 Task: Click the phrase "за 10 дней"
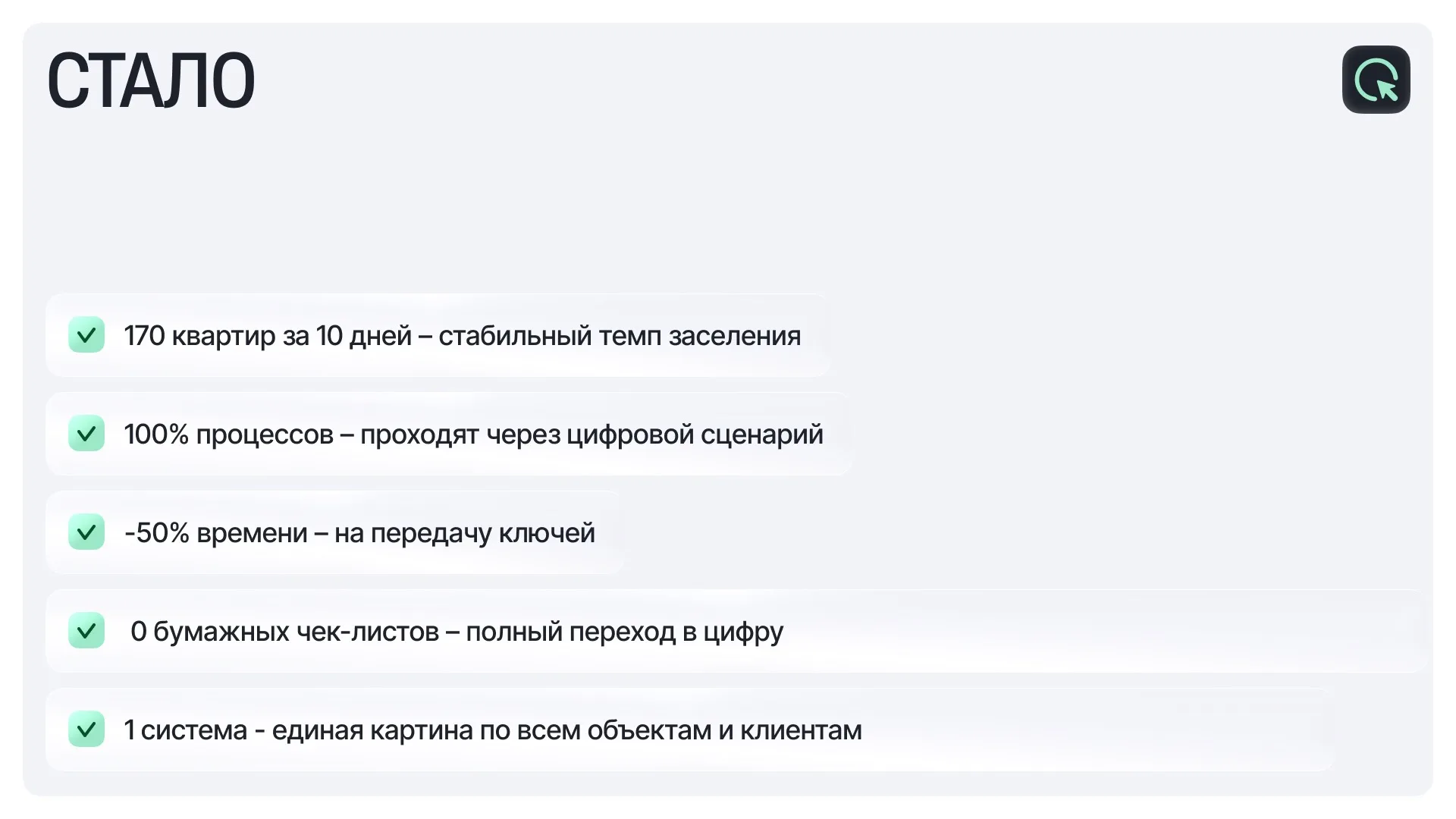(x=347, y=336)
